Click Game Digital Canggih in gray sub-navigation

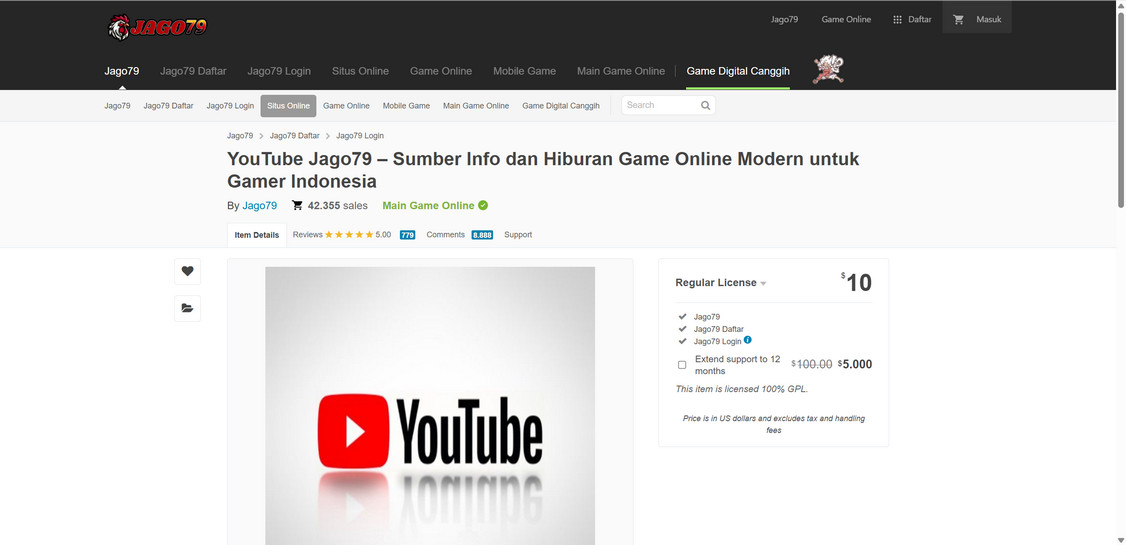(560, 106)
